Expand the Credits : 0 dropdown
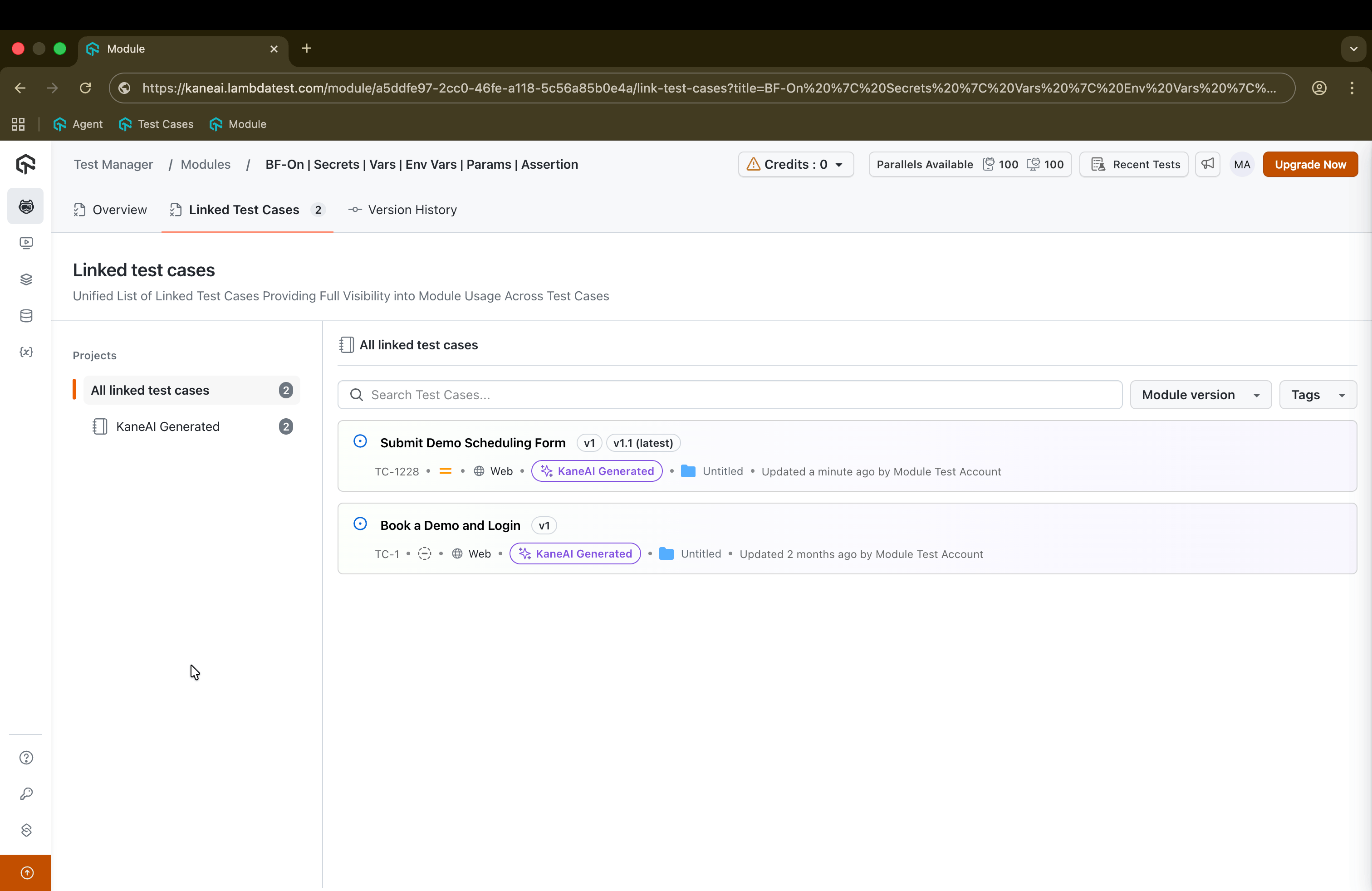The image size is (1372, 891). [x=795, y=164]
